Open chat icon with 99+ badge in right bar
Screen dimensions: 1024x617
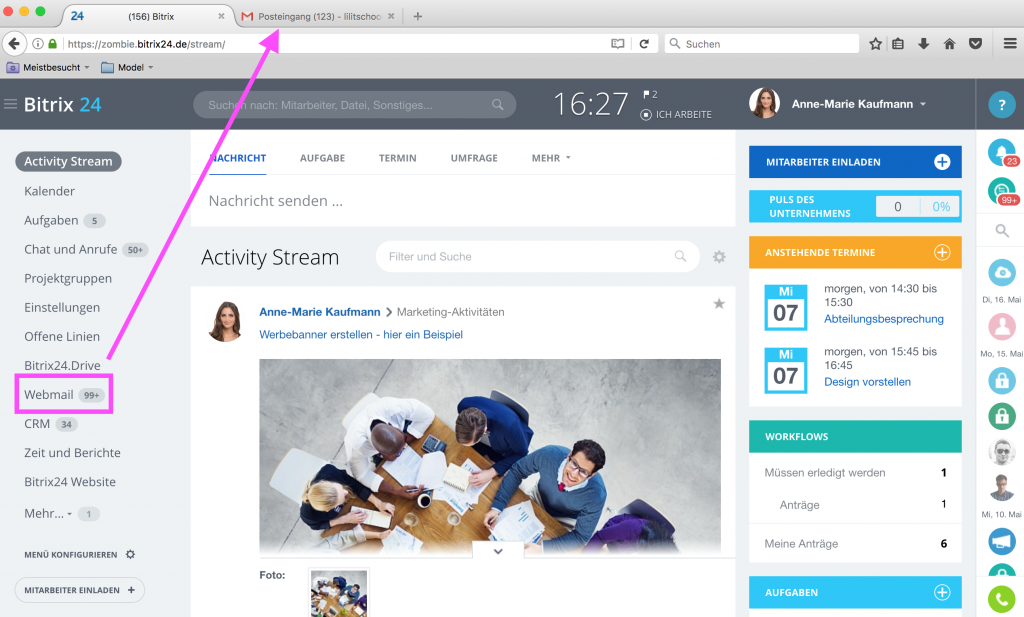(1002, 191)
